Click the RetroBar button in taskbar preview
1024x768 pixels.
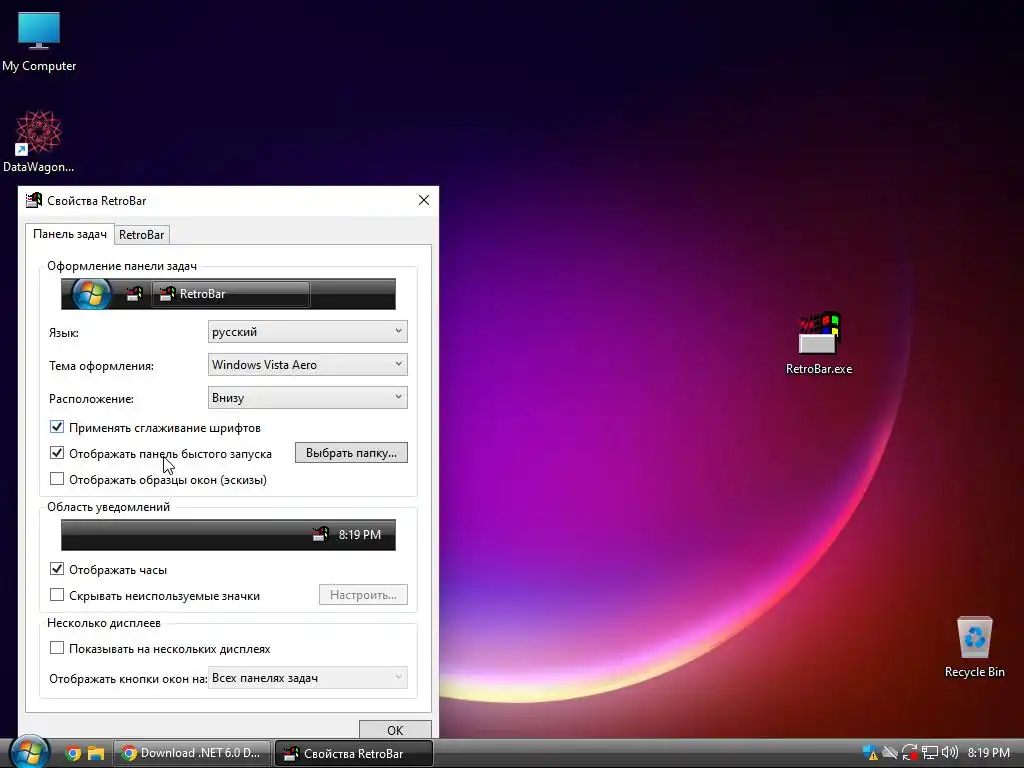pyautogui.click(x=231, y=294)
